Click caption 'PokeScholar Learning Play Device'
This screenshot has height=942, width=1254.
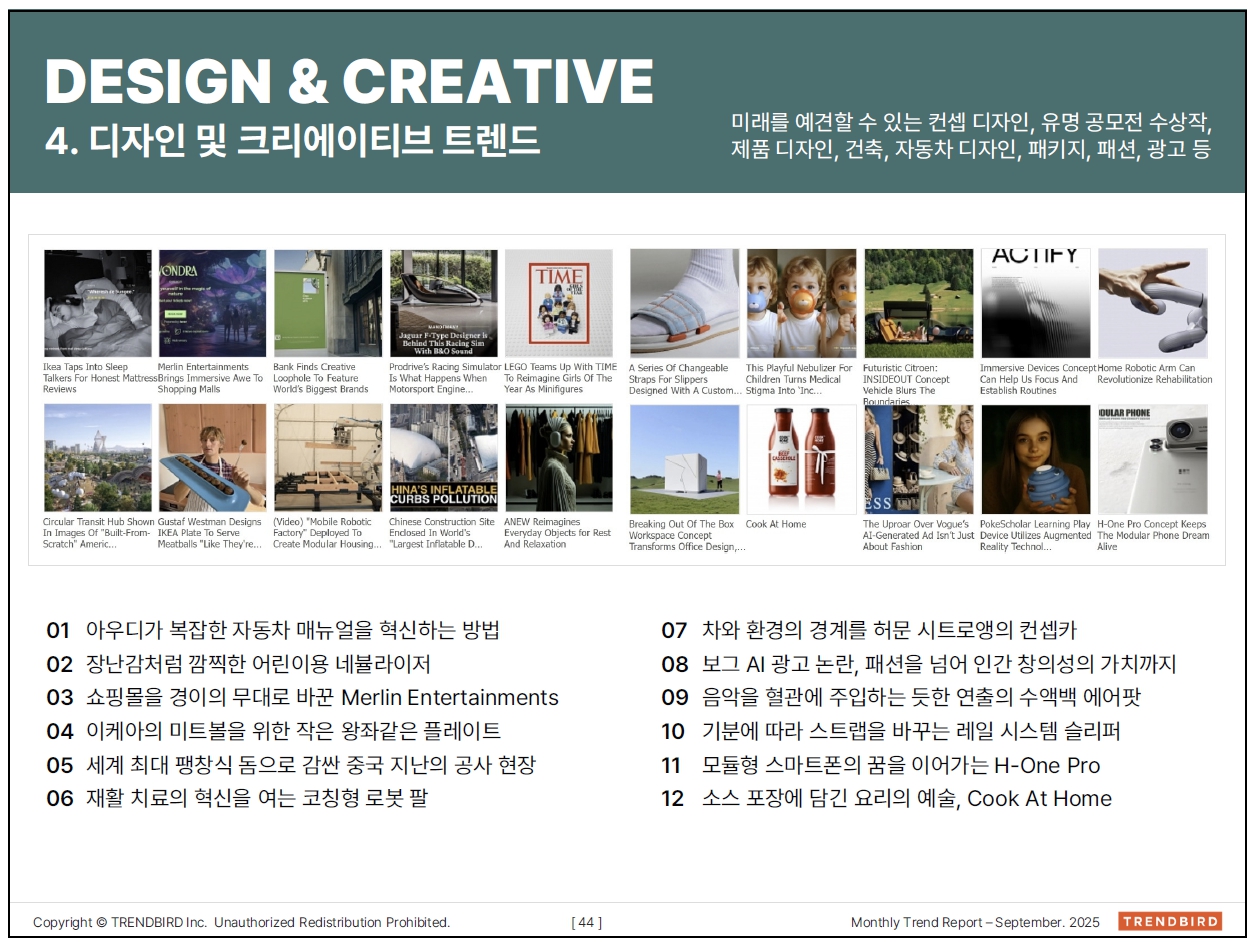1035,535
